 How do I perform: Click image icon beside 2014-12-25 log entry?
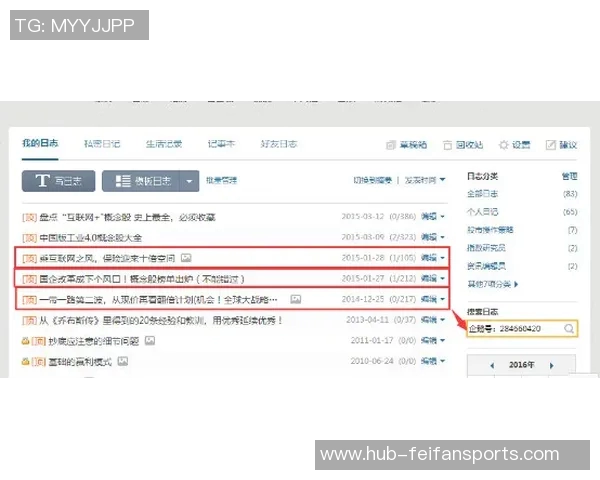[295, 299]
